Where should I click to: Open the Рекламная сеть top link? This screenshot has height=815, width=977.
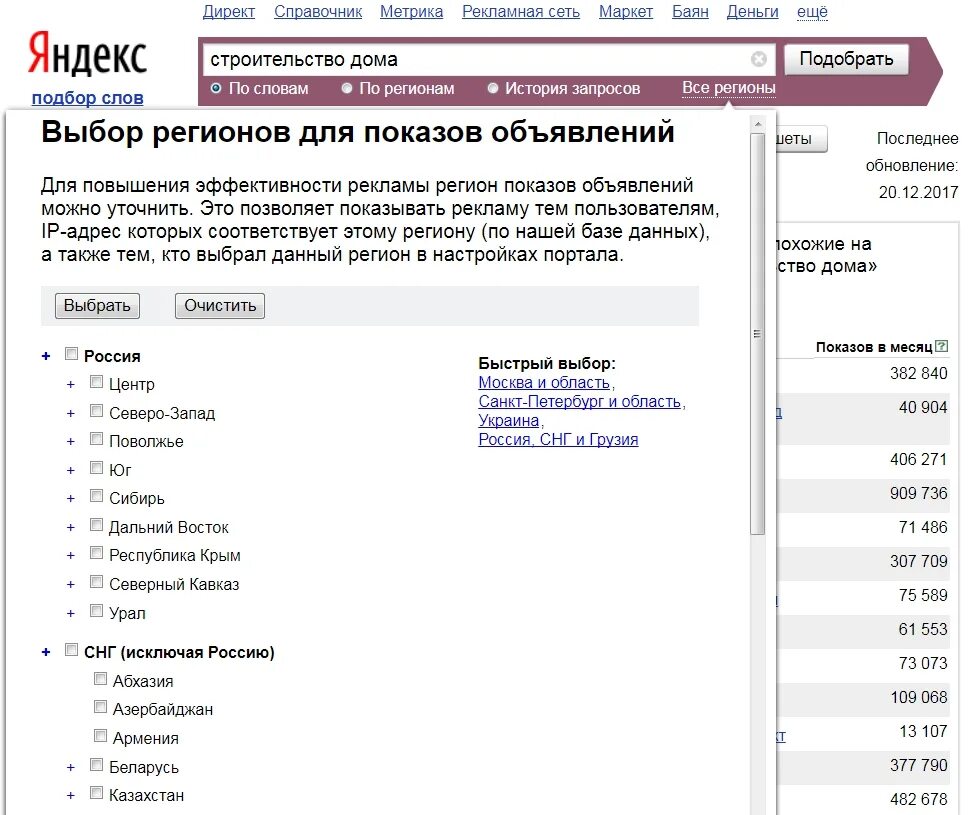(521, 12)
